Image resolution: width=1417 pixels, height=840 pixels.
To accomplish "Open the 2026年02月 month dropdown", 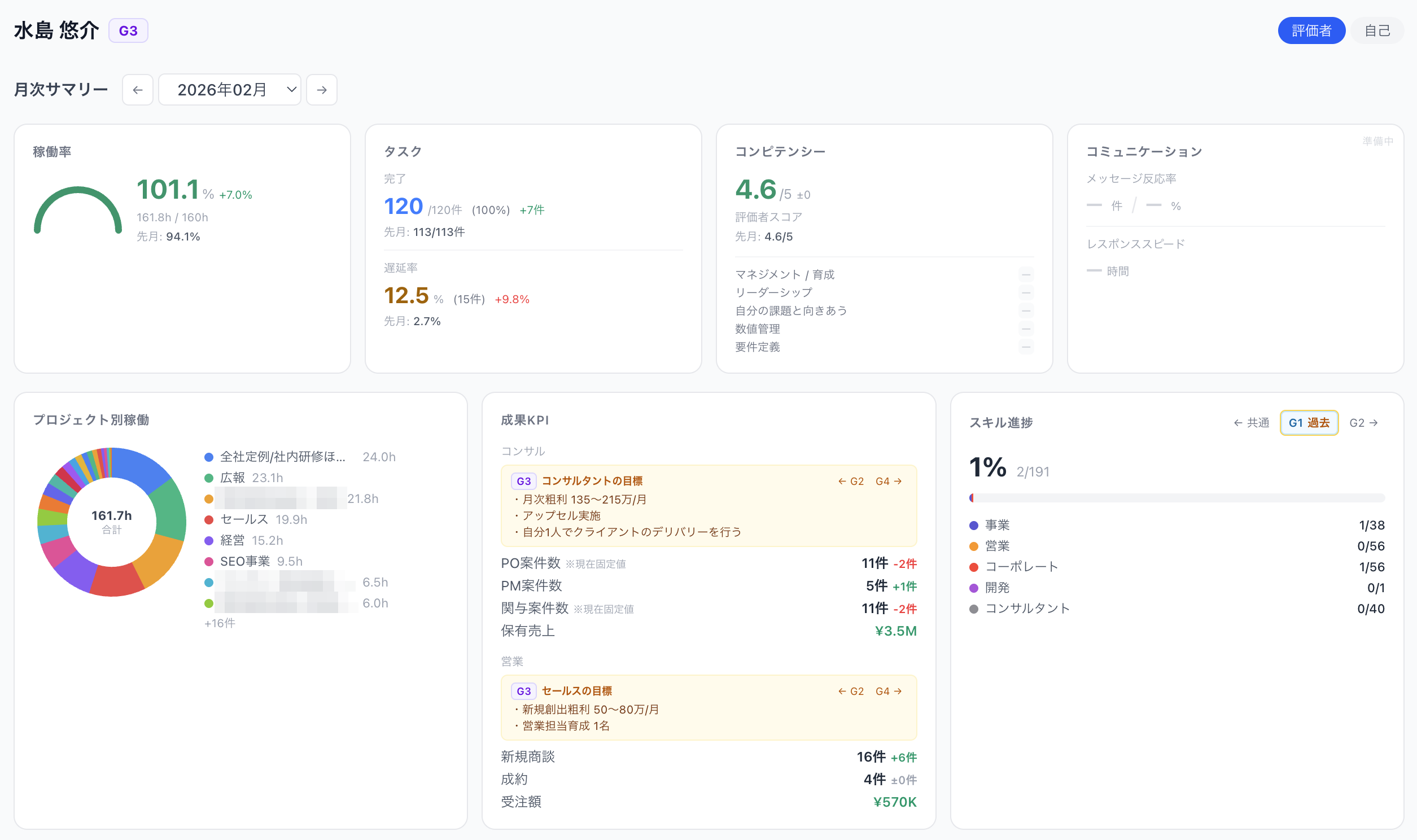I will pos(230,89).
